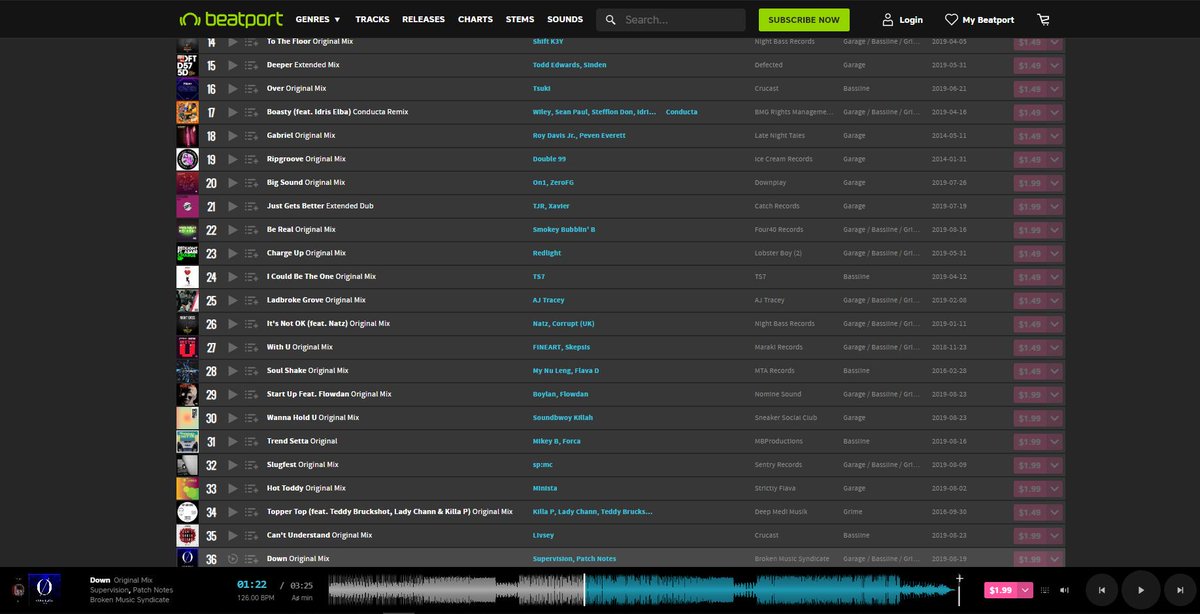Add Gabriel Original Mix to queue
Image resolution: width=1200 pixels, height=614 pixels.
251,136
